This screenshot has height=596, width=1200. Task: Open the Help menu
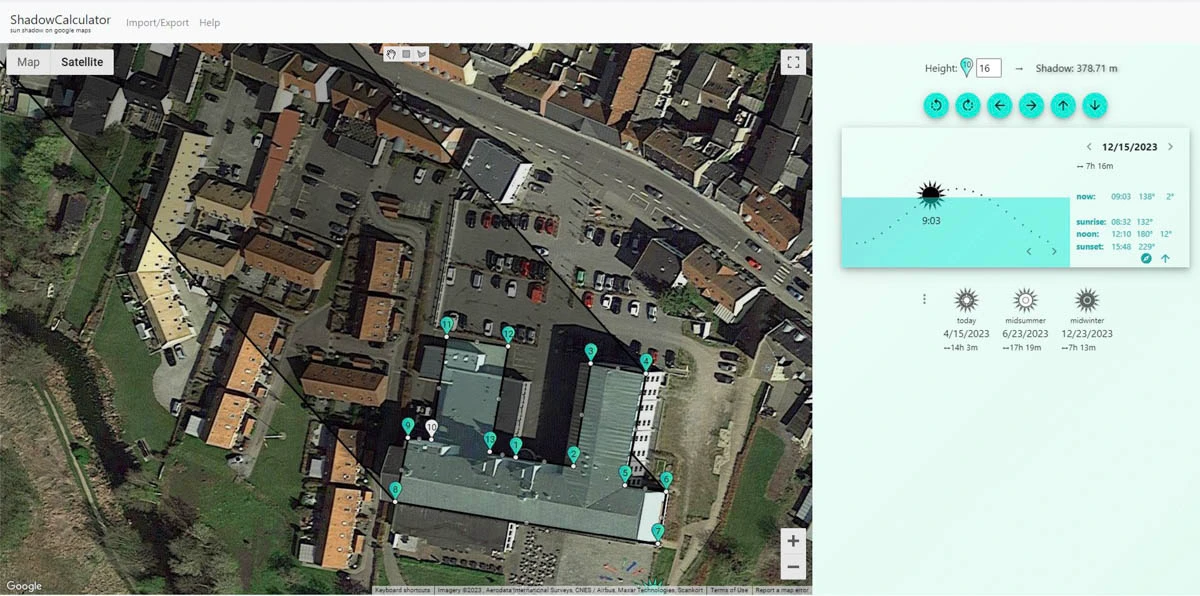click(x=209, y=23)
